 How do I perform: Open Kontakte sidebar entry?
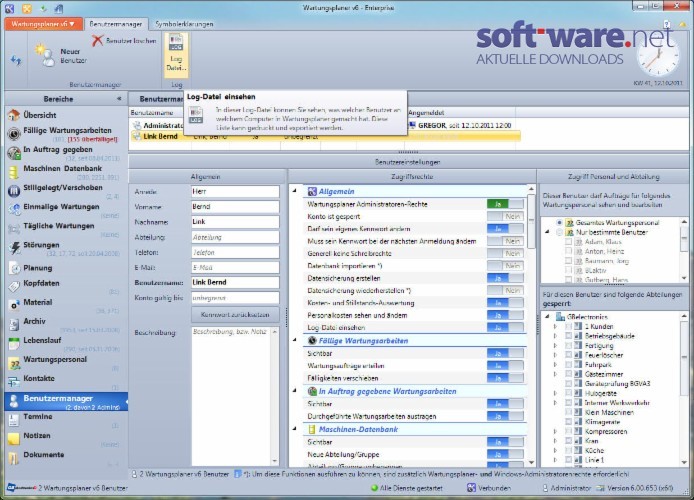pos(66,381)
